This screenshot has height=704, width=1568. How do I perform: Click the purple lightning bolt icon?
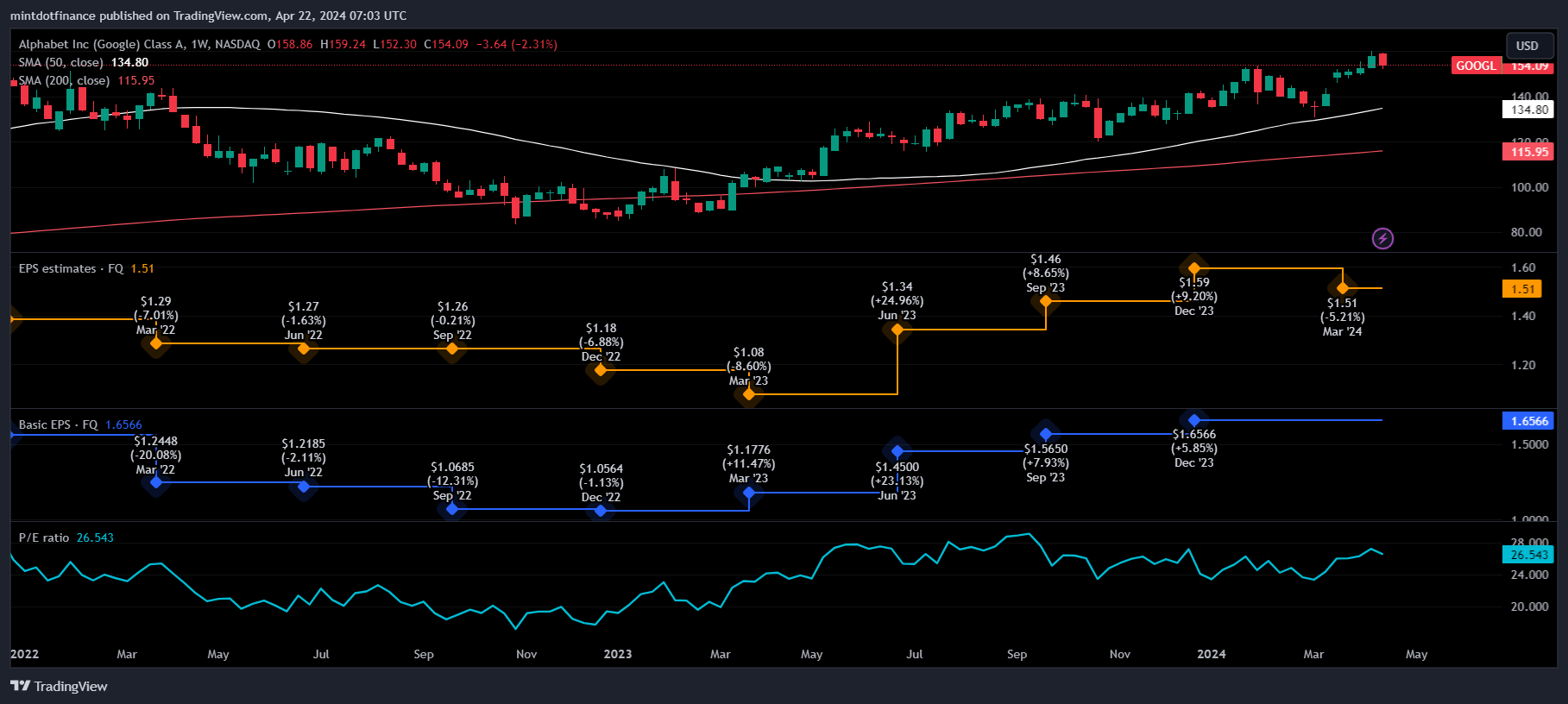coord(1382,238)
